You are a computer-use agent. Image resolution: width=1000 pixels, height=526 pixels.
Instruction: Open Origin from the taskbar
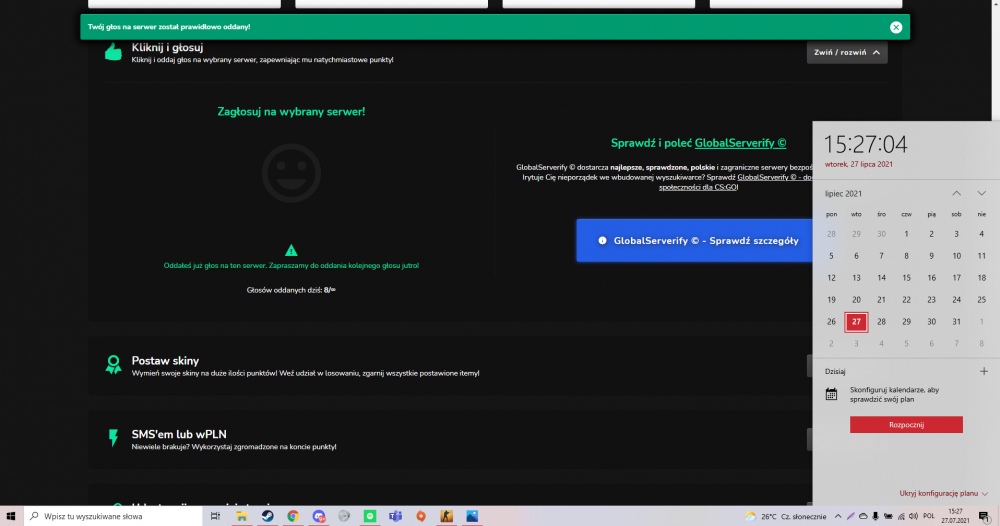(421, 516)
